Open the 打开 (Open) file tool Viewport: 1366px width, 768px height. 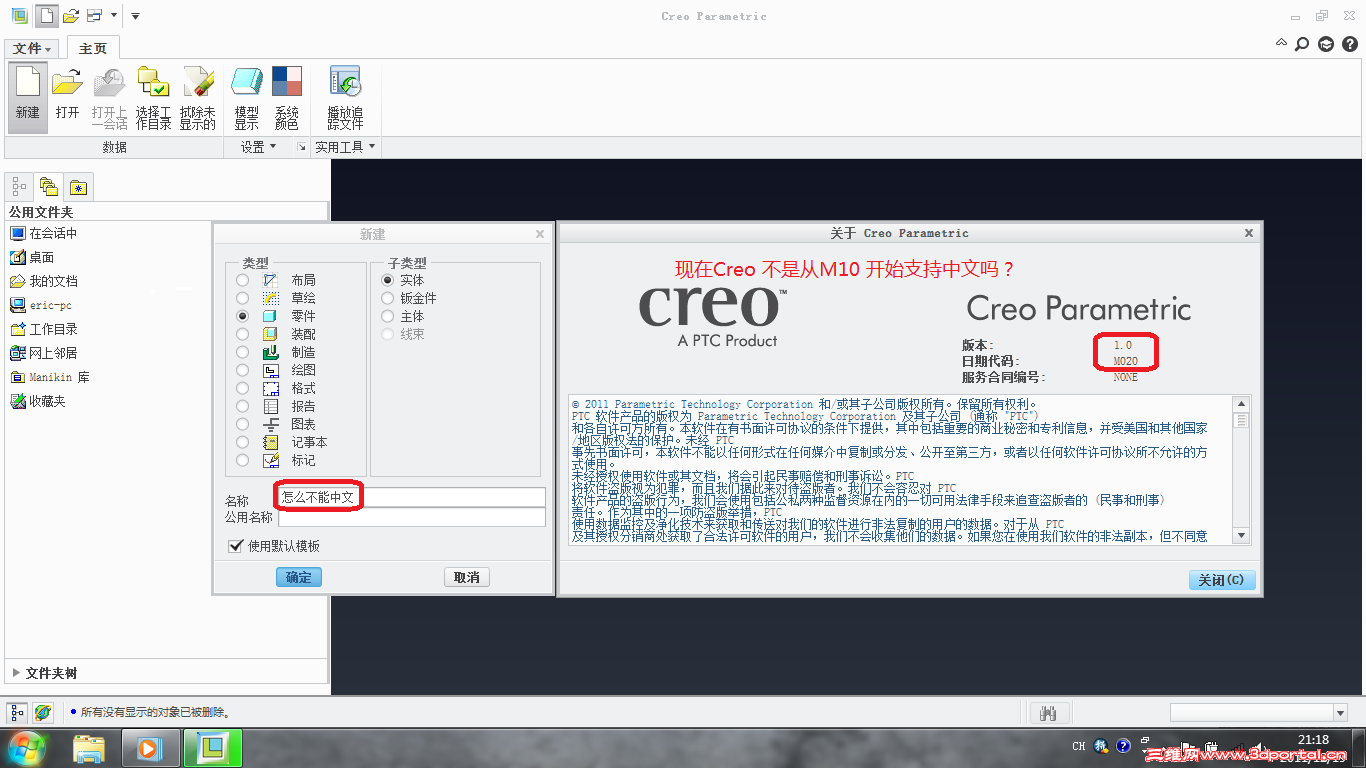coord(67,97)
